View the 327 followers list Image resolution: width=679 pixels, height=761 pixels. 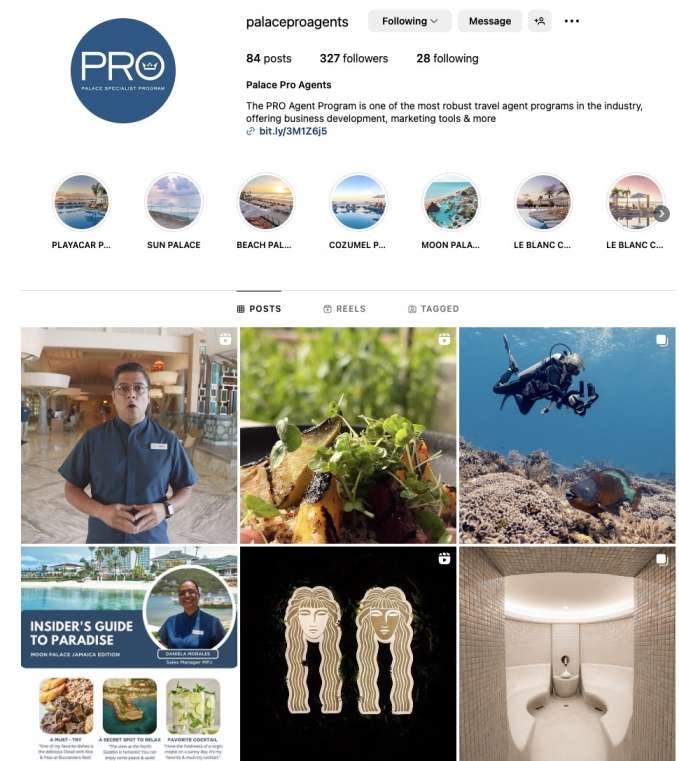[354, 58]
